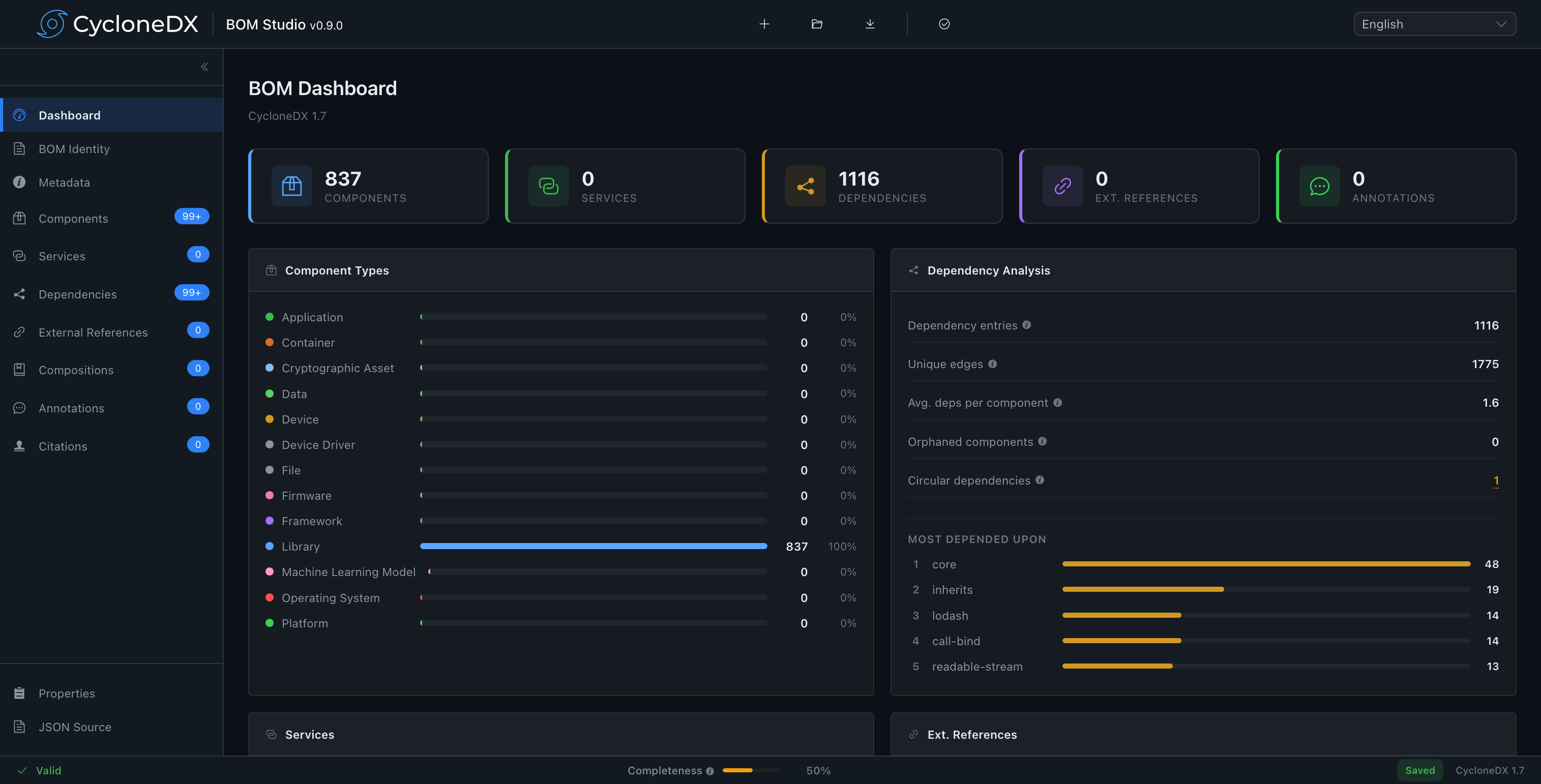This screenshot has height=784, width=1541.
Task: Open the Components sidebar item
Action: tap(74, 218)
